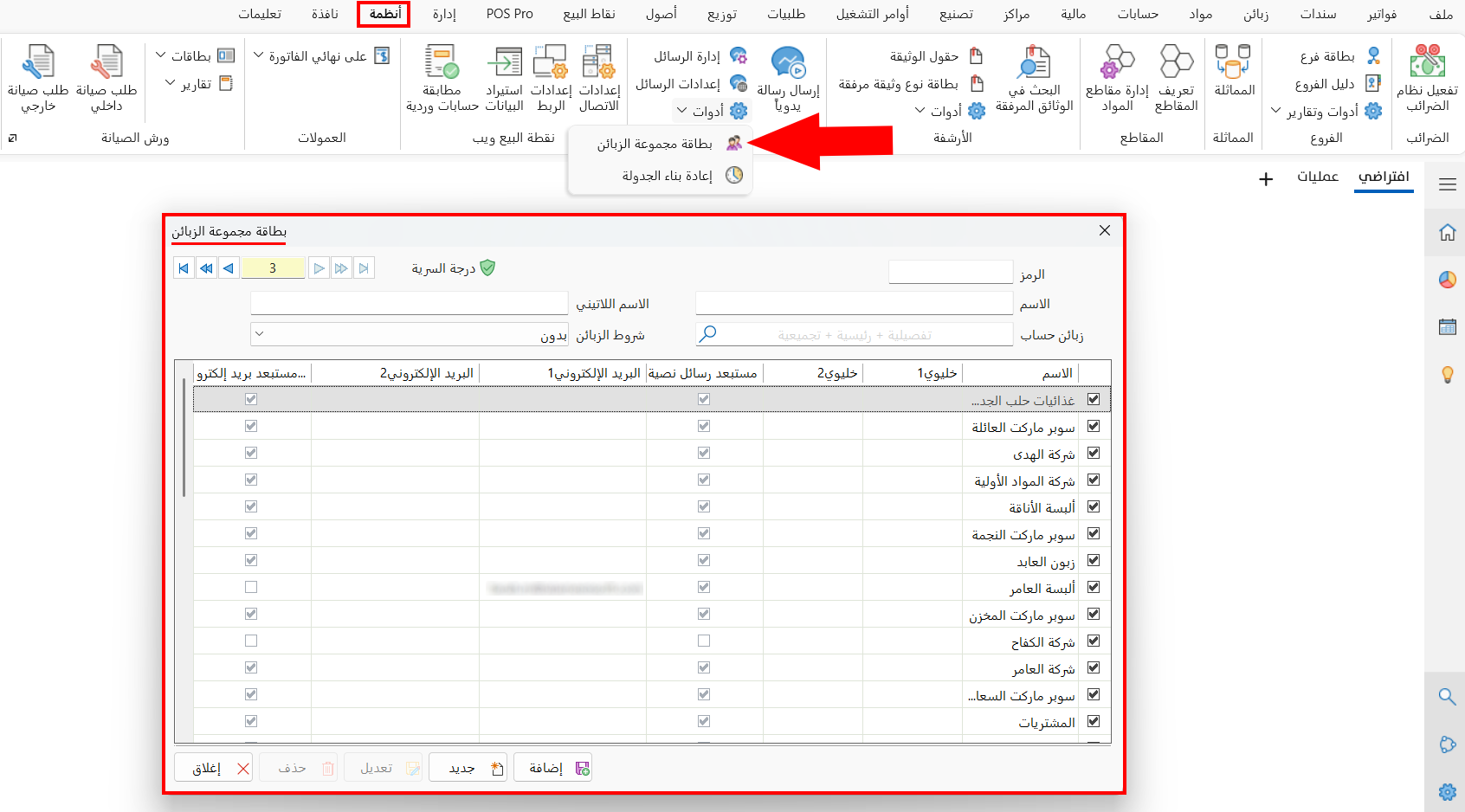The image size is (1465, 812).
Task: Open the calendar icon in sidebar
Action: 1447,326
